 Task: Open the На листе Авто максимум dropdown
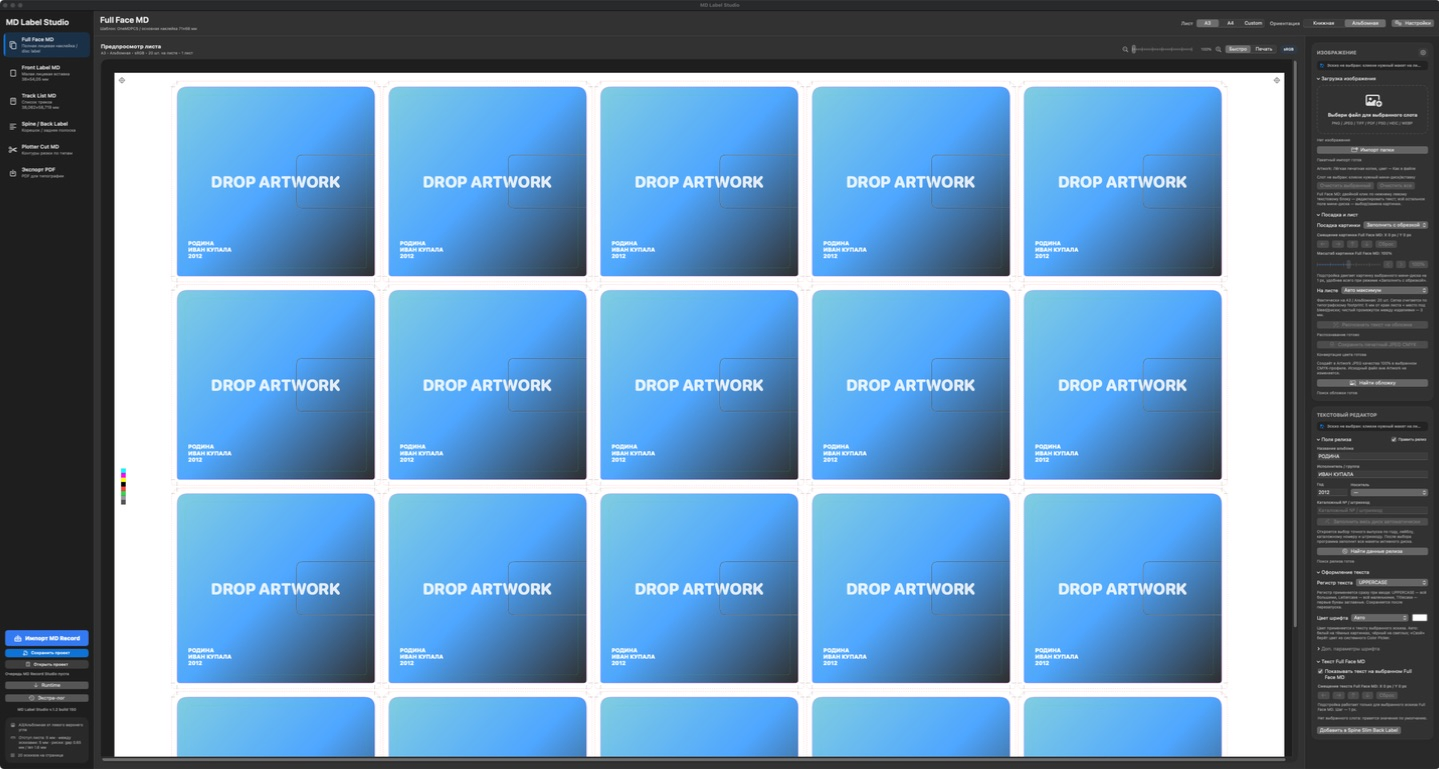pos(1384,290)
